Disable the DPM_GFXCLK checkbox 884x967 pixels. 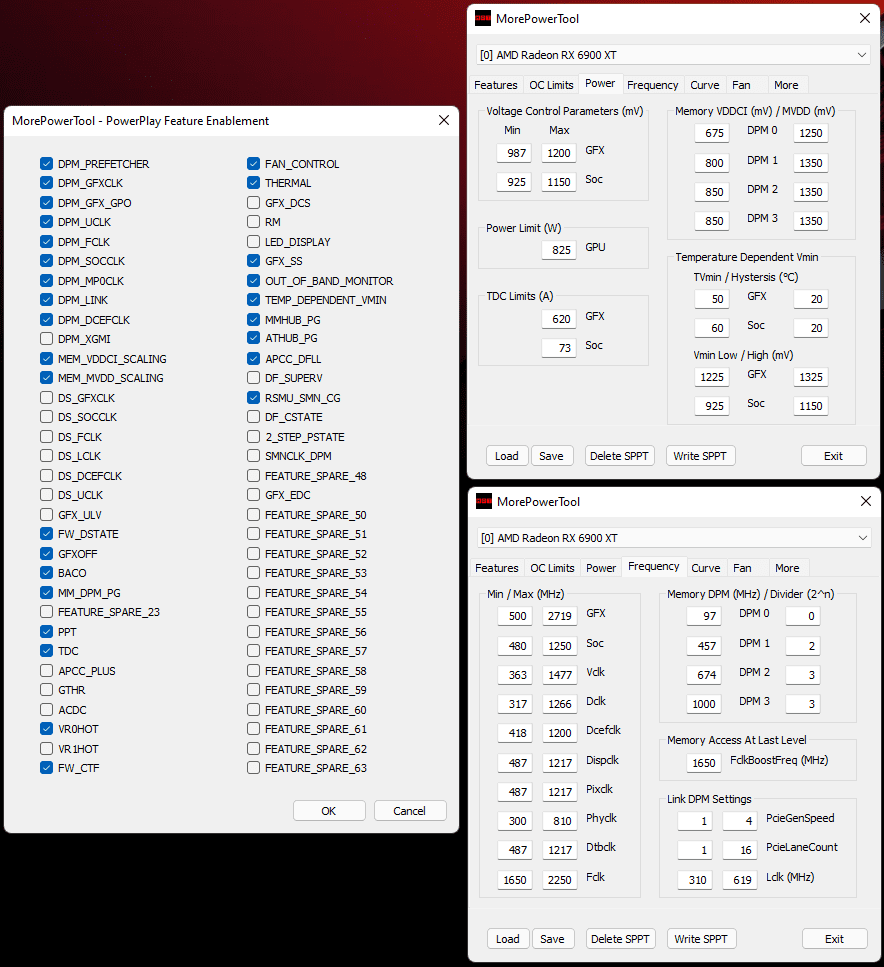[46, 183]
